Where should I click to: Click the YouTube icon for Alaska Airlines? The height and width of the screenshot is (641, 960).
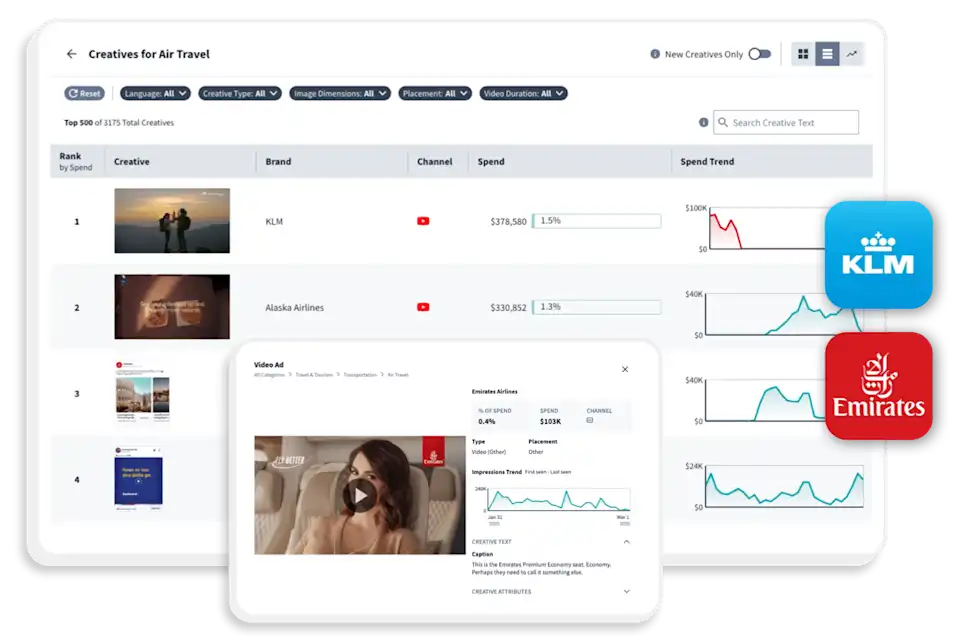click(x=423, y=307)
